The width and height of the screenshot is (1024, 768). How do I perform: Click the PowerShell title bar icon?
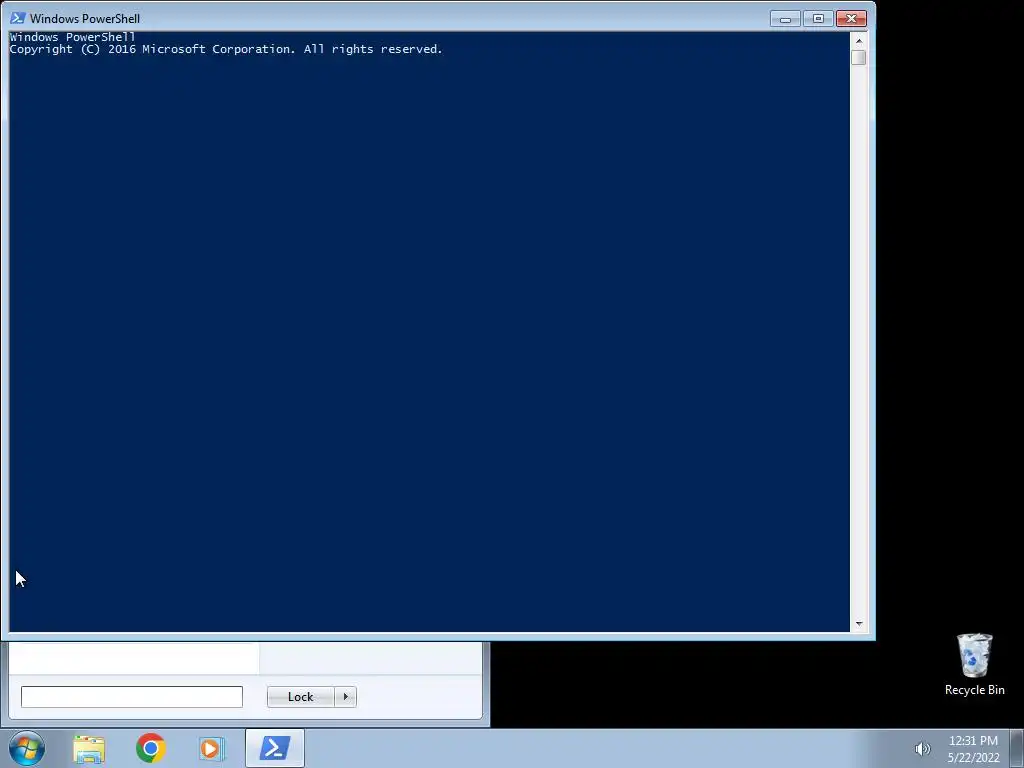[x=18, y=18]
